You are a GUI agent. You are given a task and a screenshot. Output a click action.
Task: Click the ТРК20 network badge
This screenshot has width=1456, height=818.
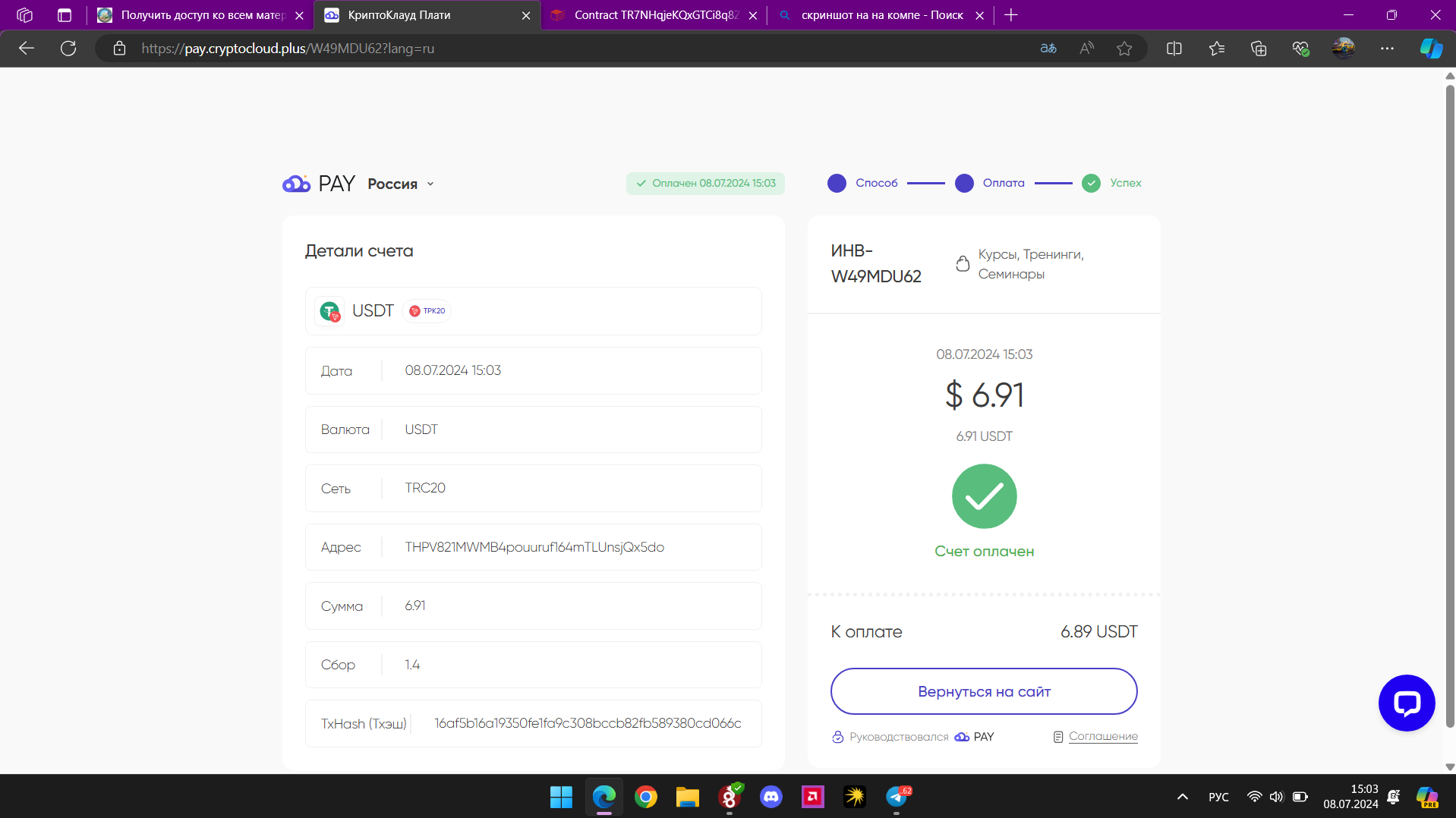click(x=427, y=311)
